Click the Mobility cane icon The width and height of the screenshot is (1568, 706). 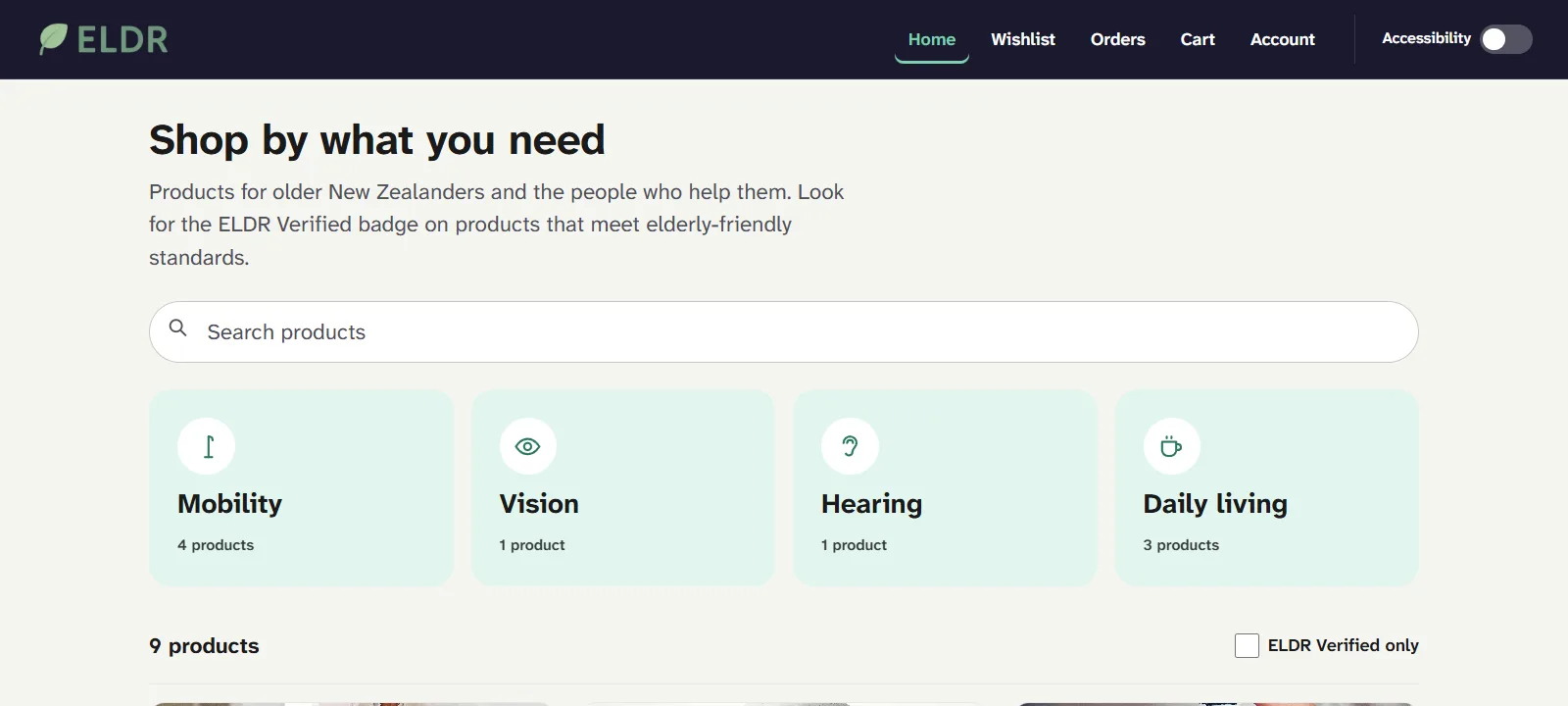207,446
